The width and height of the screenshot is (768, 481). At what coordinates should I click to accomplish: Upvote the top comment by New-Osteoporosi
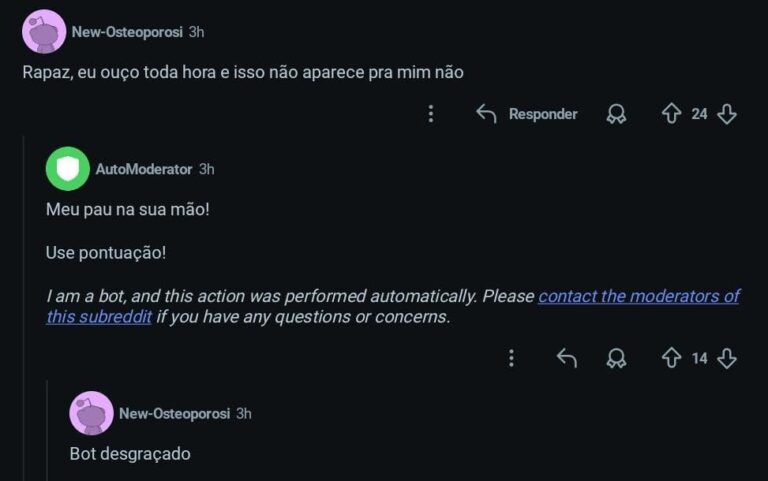[x=672, y=114]
